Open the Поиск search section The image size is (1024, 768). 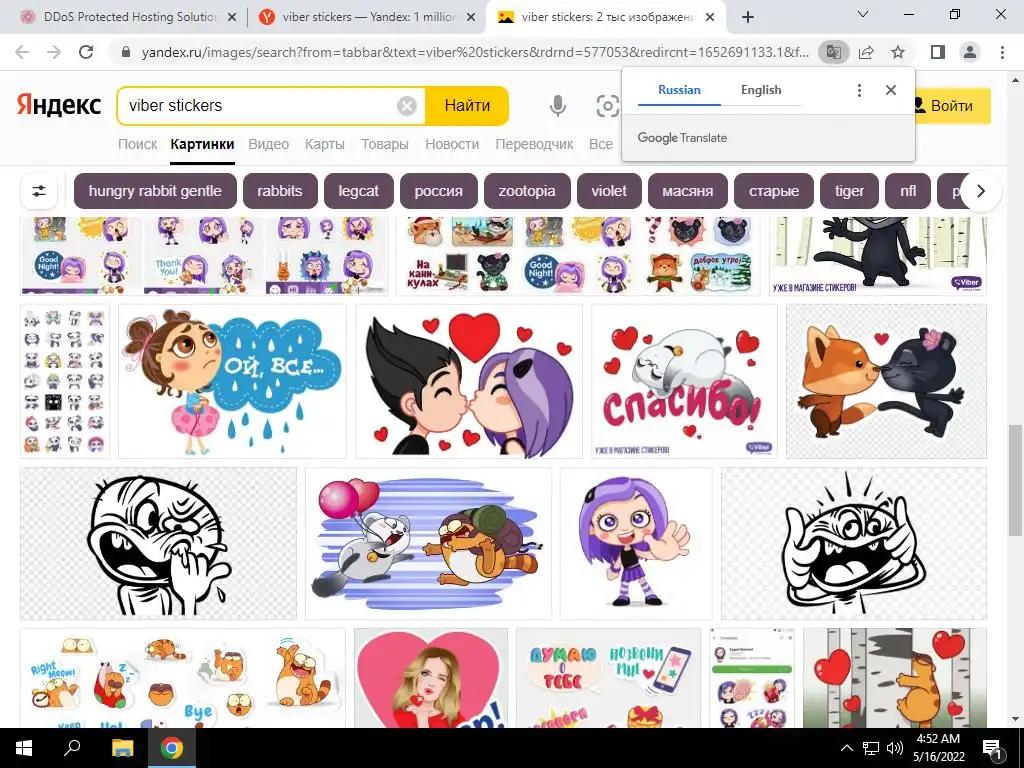137,144
